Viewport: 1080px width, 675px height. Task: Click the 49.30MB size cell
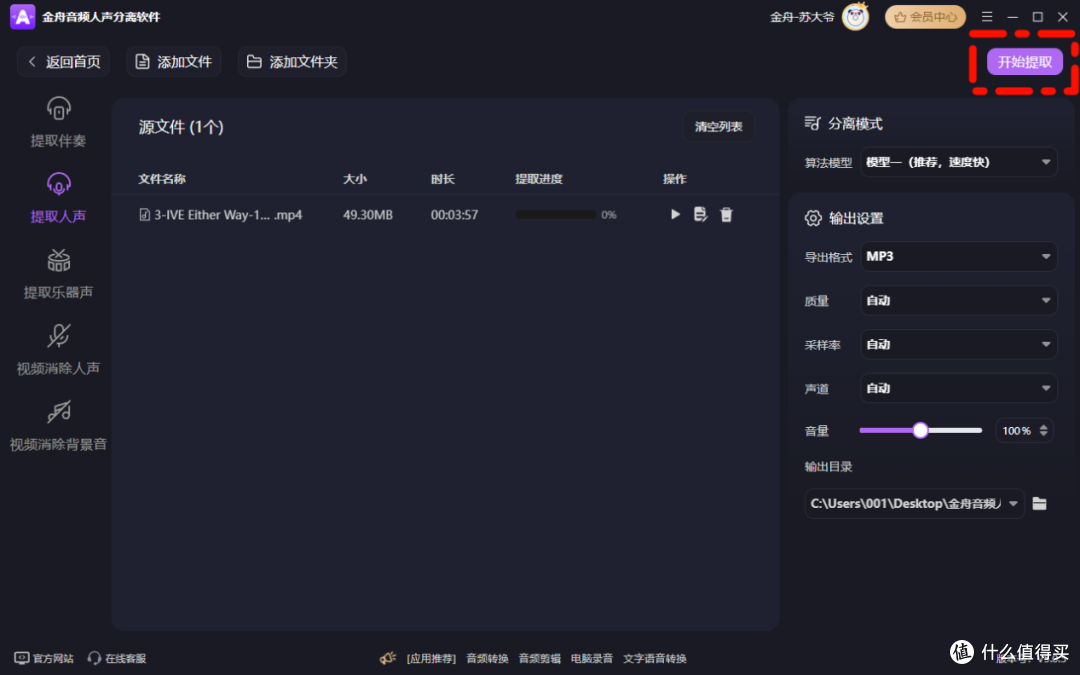point(368,215)
